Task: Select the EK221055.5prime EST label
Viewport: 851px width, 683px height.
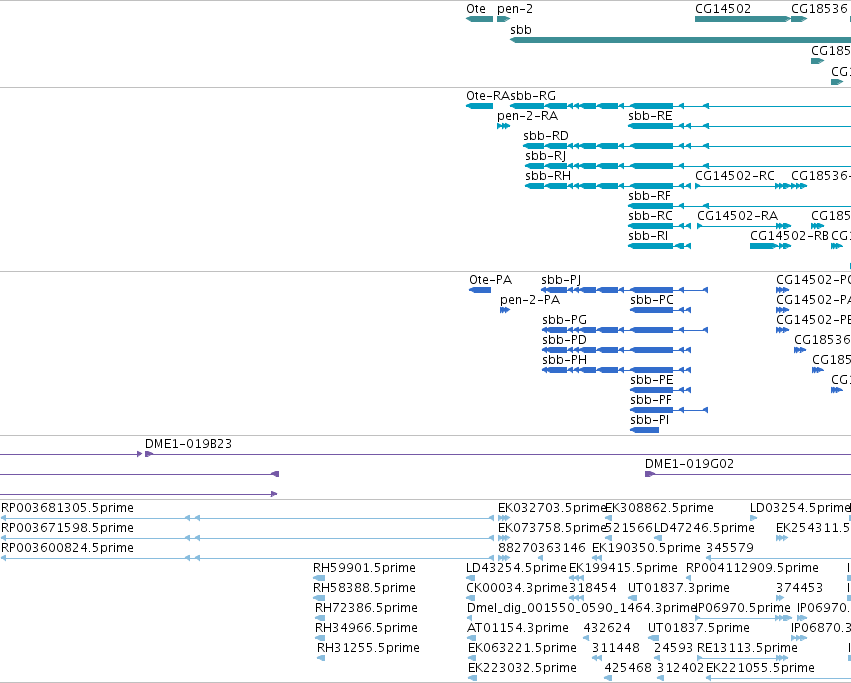Action: tap(760, 669)
